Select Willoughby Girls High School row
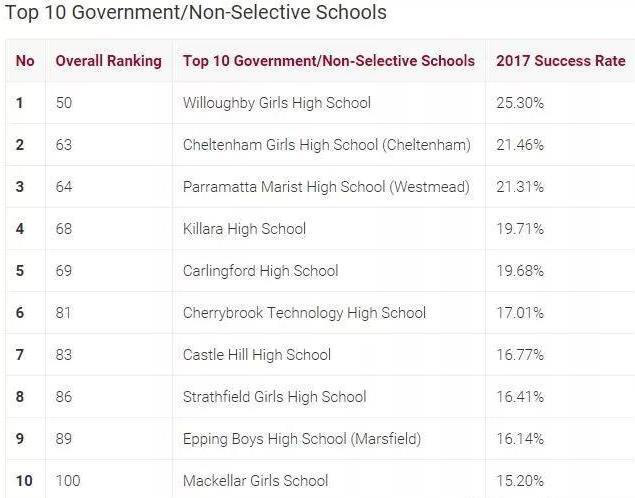The width and height of the screenshot is (635, 498). (277, 103)
